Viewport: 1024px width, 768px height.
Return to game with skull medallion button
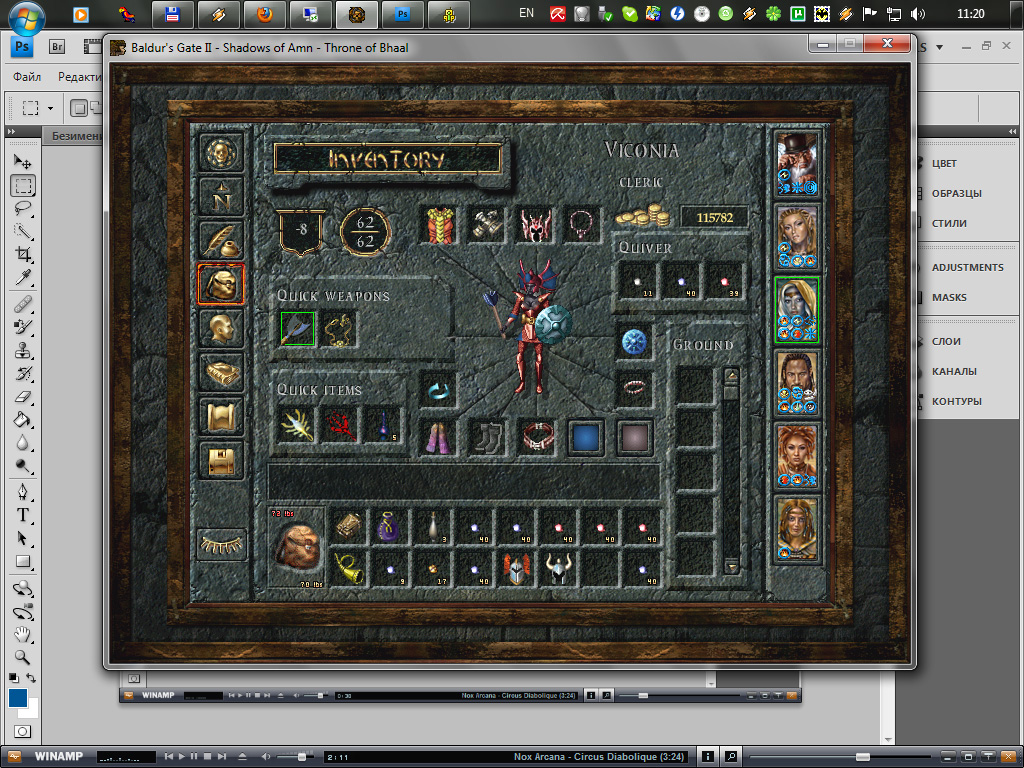pyautogui.click(x=221, y=153)
